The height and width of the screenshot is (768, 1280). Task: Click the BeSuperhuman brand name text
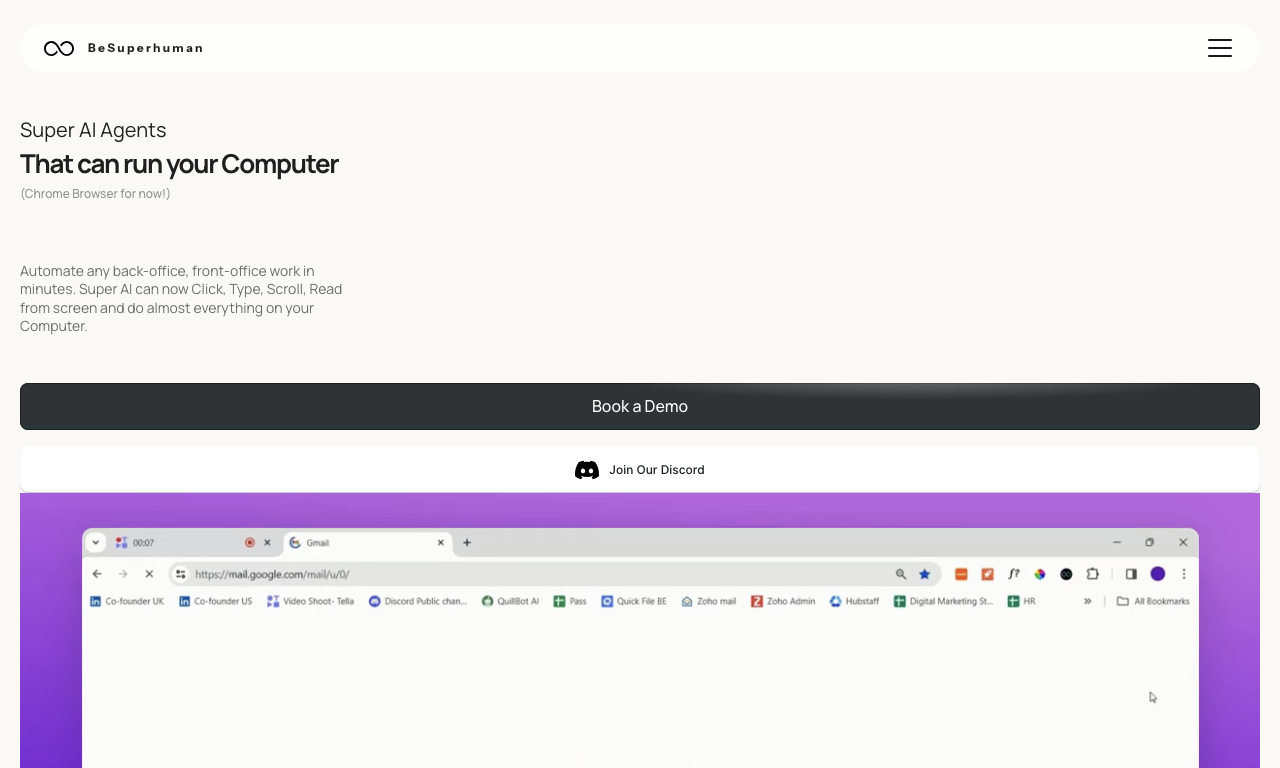coord(146,48)
